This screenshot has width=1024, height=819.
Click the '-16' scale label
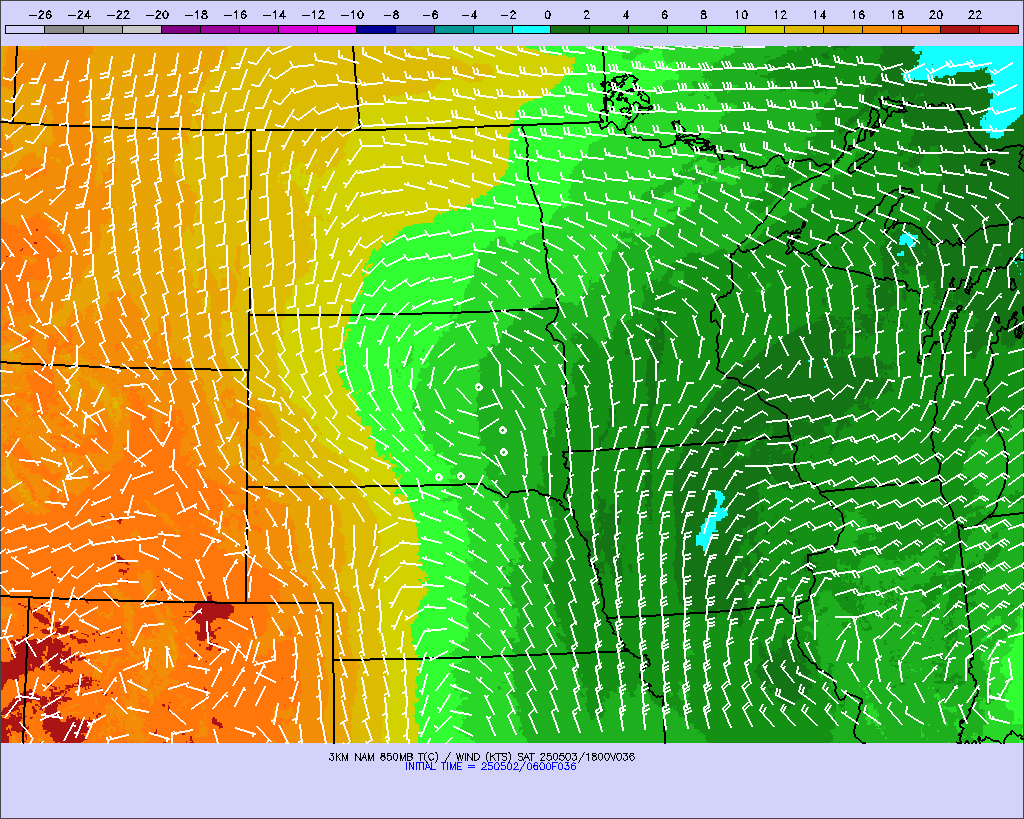point(236,14)
